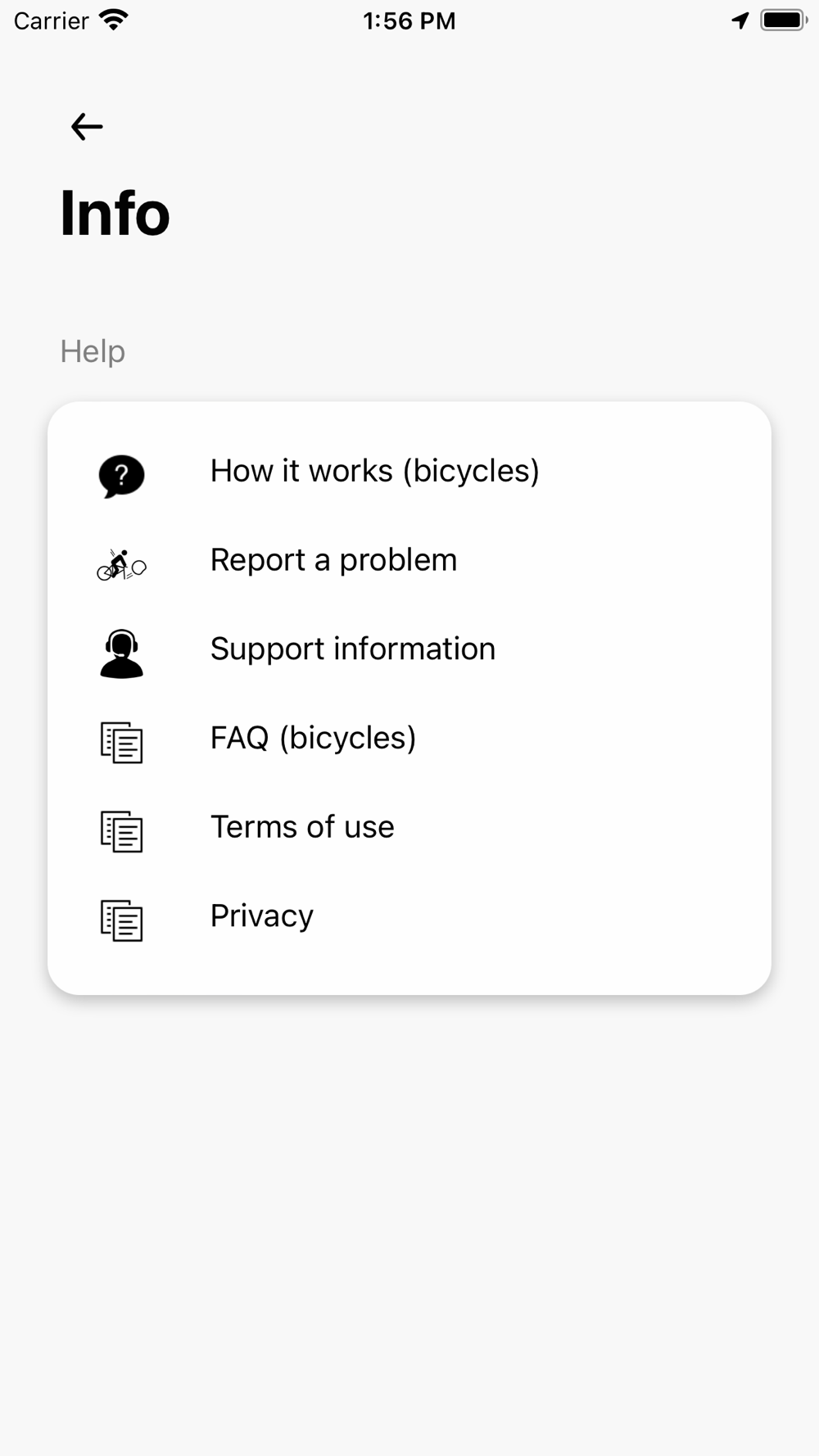Tap the Info page title

pyautogui.click(x=115, y=213)
